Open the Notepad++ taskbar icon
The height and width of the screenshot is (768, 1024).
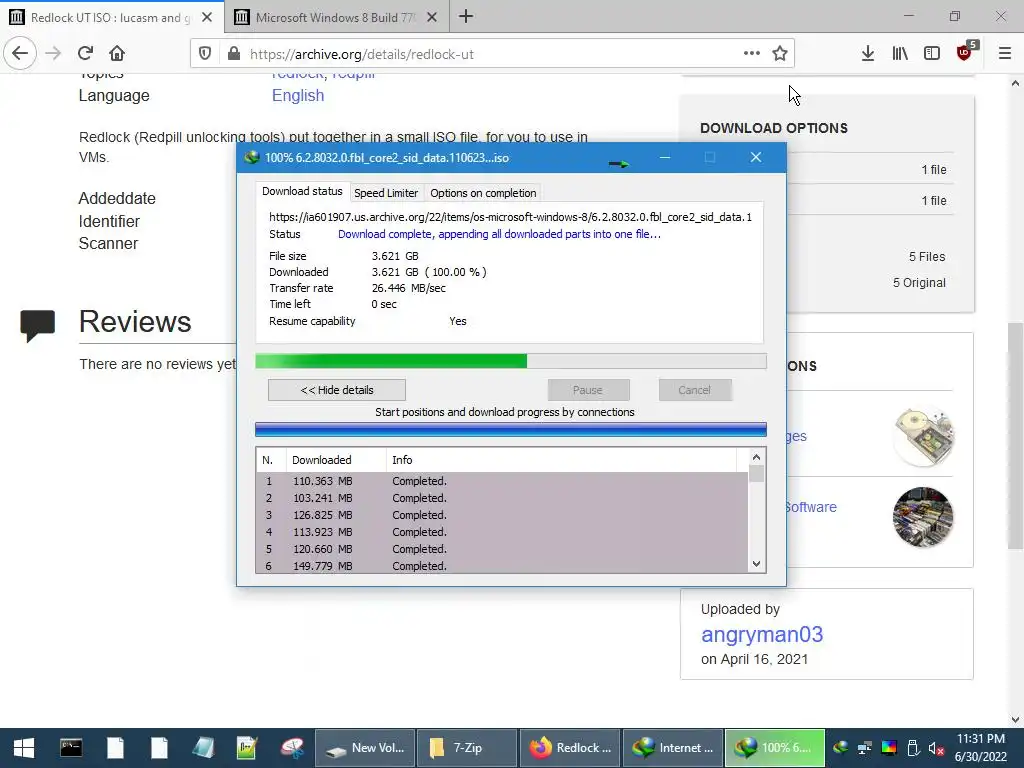pyautogui.click(x=247, y=748)
